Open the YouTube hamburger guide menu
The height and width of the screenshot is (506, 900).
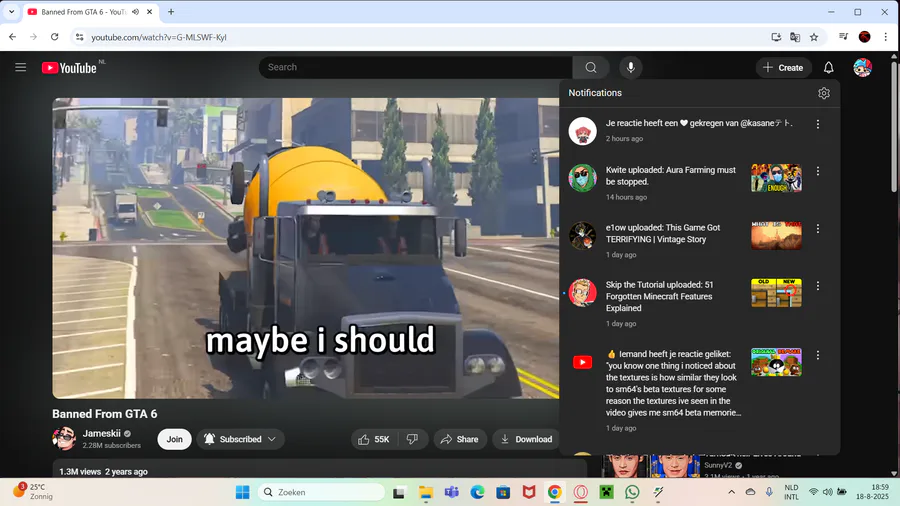pyautogui.click(x=21, y=68)
